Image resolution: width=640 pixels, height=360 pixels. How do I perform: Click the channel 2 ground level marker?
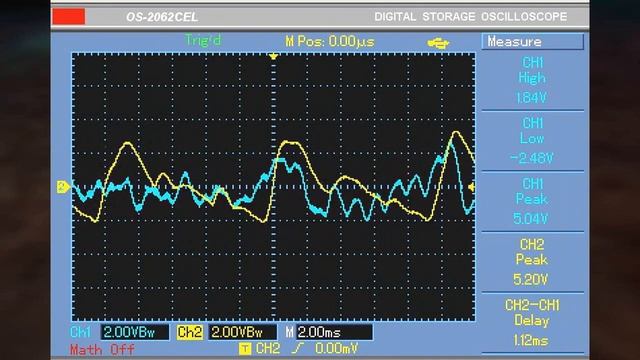coord(63,187)
